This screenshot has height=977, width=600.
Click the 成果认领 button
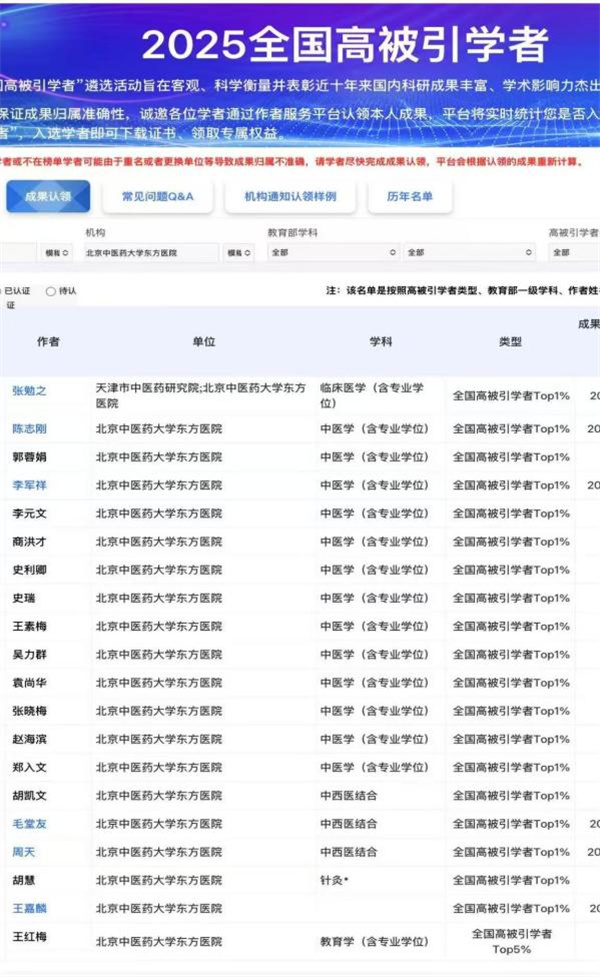tap(48, 196)
